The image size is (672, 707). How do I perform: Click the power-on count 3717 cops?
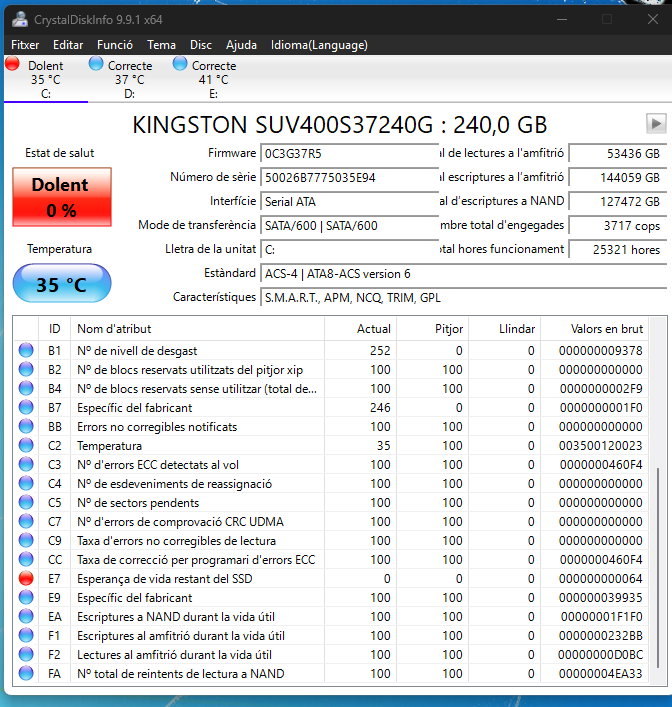click(618, 225)
